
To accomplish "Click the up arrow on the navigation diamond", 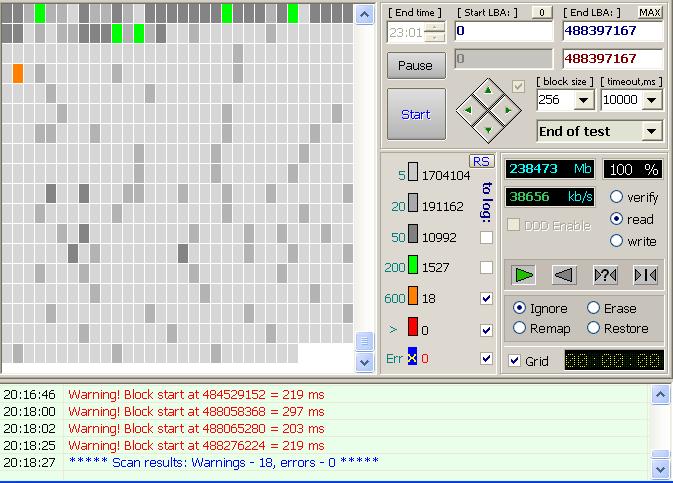I will (x=488, y=91).
